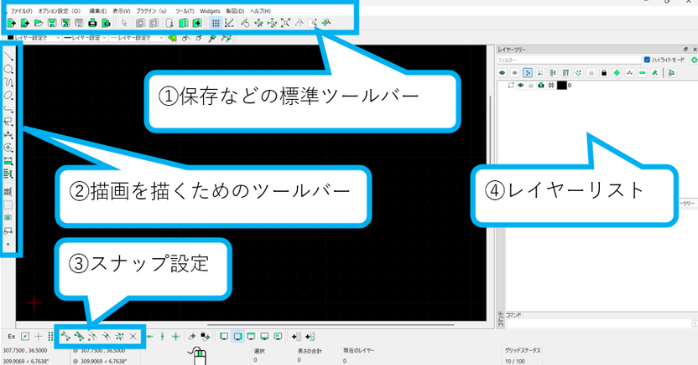Activate the Window Zoom magnifier icon

pyautogui.click(x=313, y=23)
